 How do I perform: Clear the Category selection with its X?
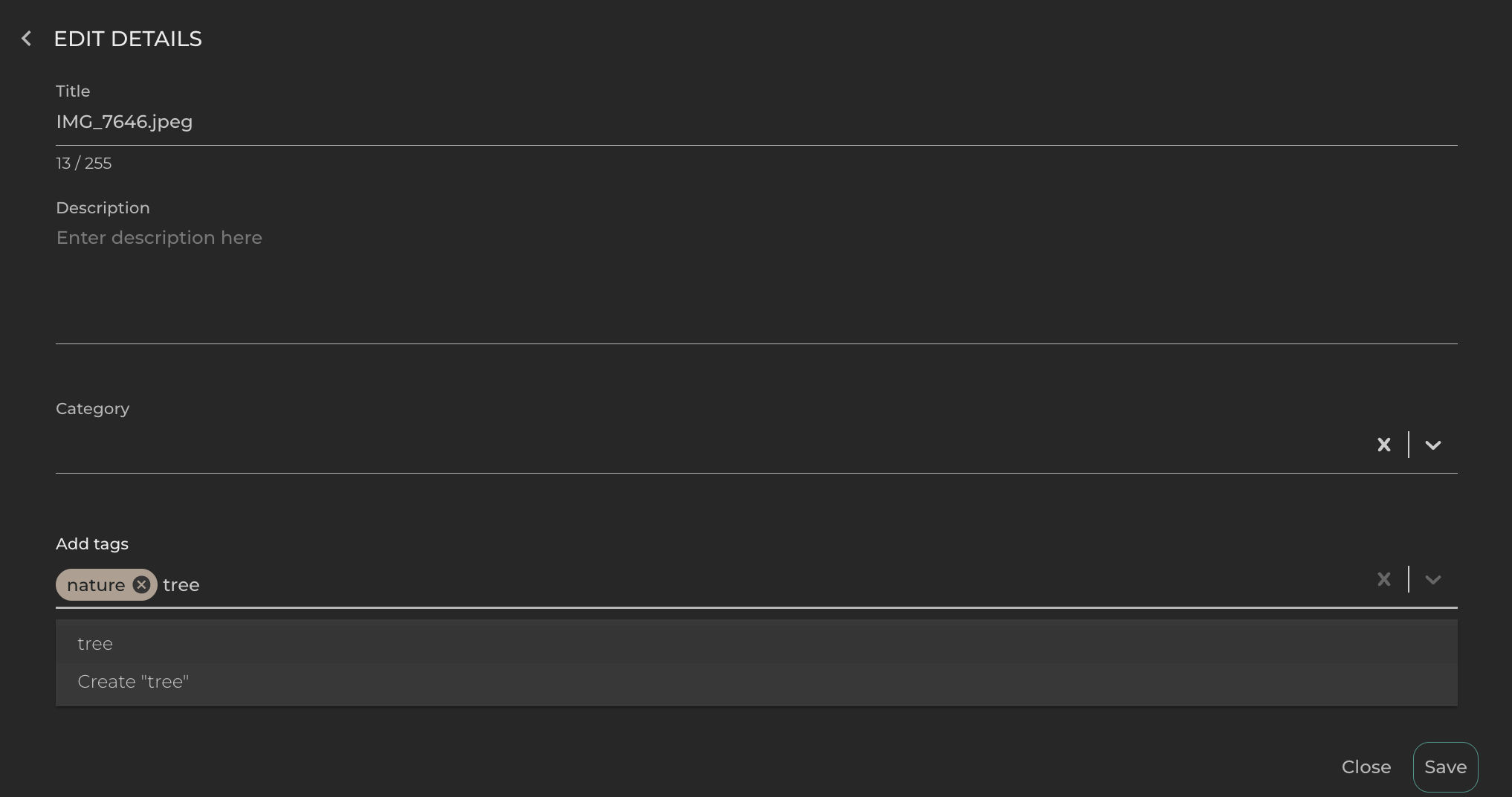point(1383,445)
